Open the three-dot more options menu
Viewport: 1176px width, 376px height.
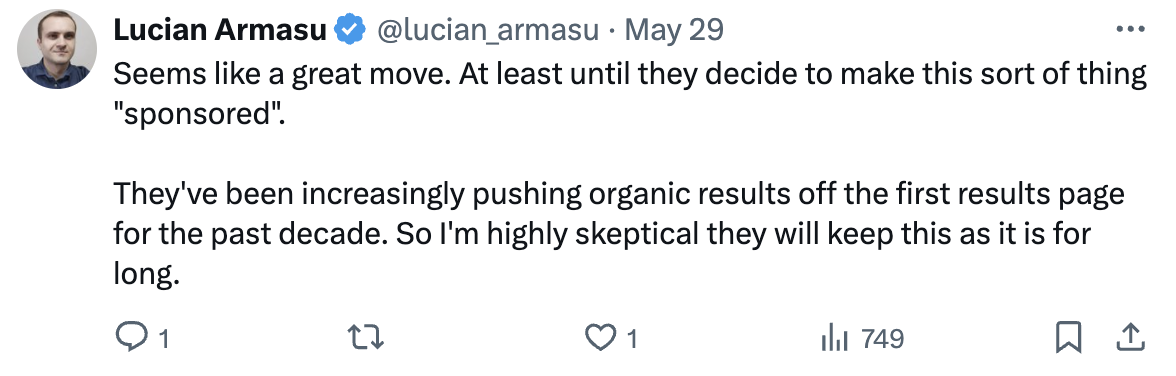tap(1131, 29)
